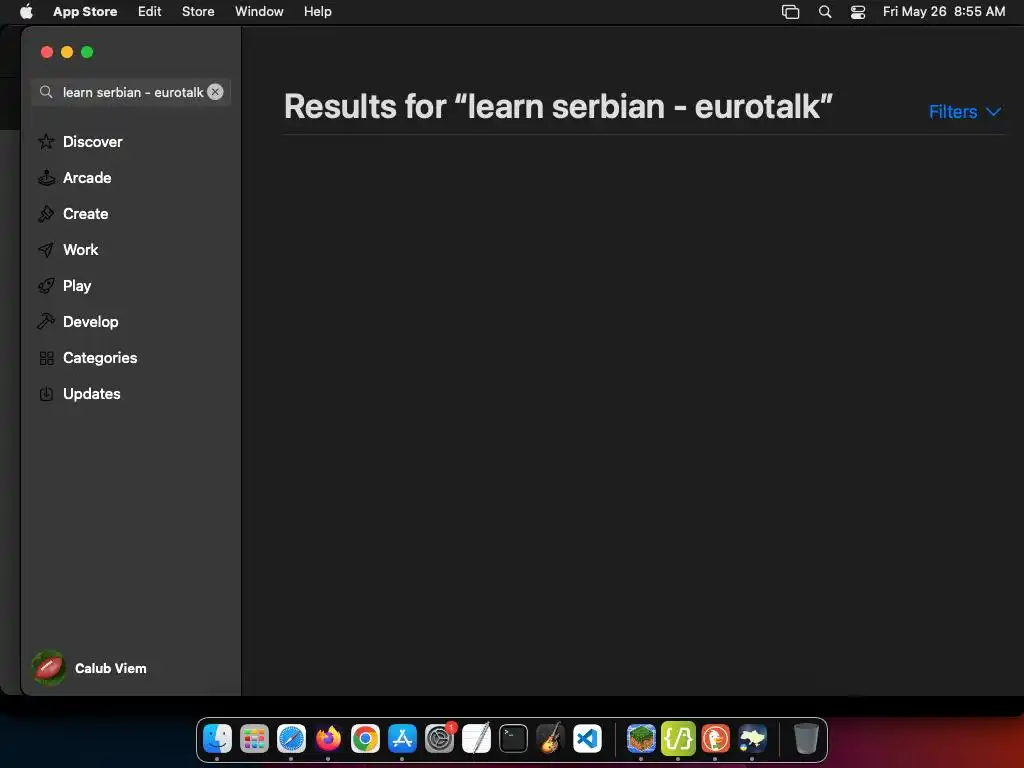Close the App Store window
1024x768 pixels.
pos(46,52)
